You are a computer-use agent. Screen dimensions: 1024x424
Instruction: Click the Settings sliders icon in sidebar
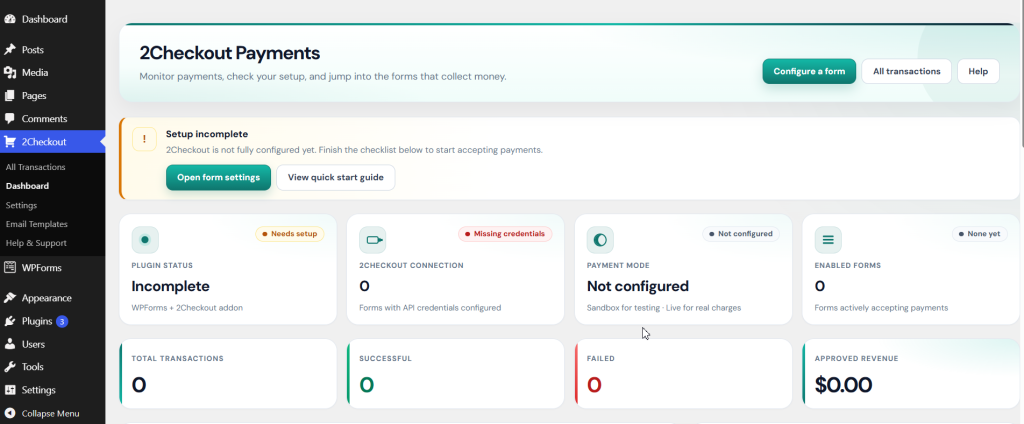[x=10, y=390]
